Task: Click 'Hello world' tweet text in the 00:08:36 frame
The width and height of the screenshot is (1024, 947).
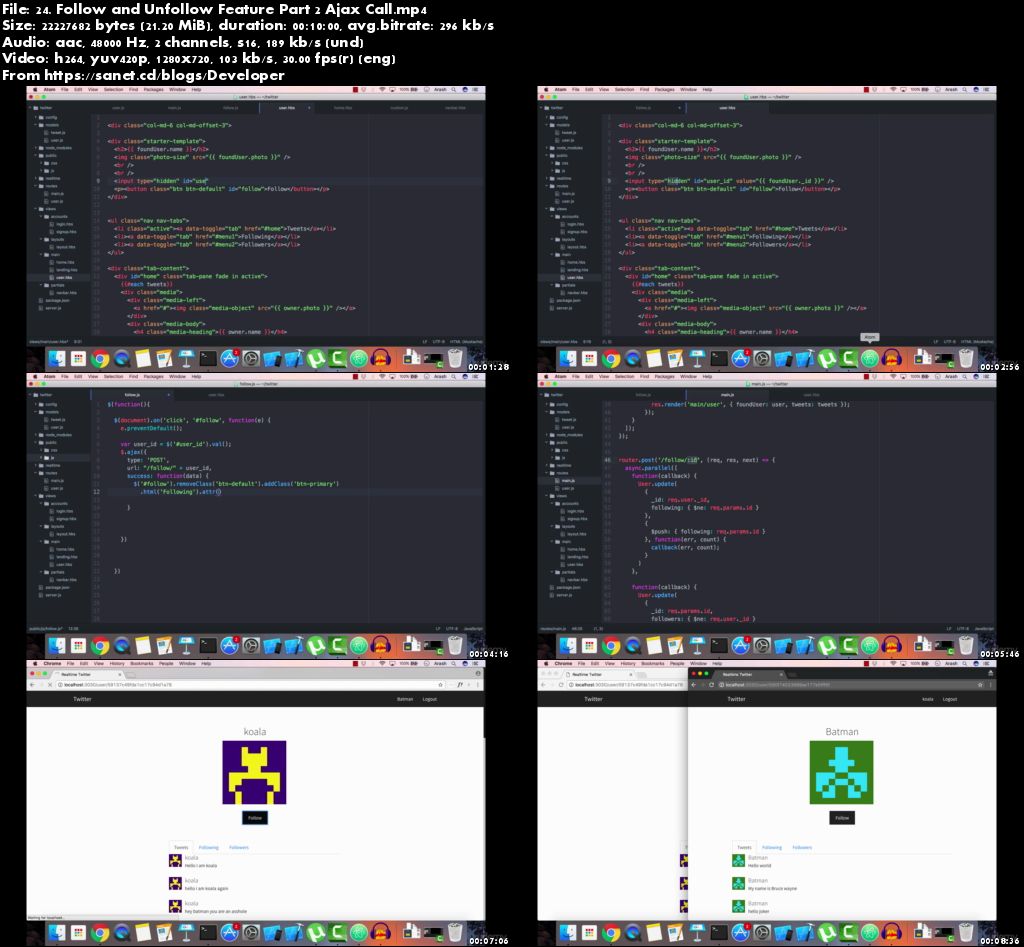Action: coord(760,865)
